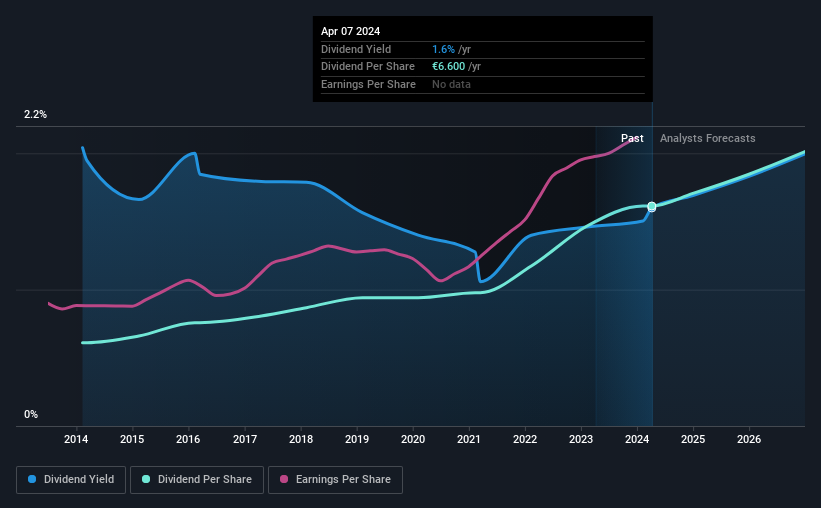Click the Apr 07 2024 tooltip date
Image resolution: width=821 pixels, height=508 pixels.
pyautogui.click(x=350, y=31)
